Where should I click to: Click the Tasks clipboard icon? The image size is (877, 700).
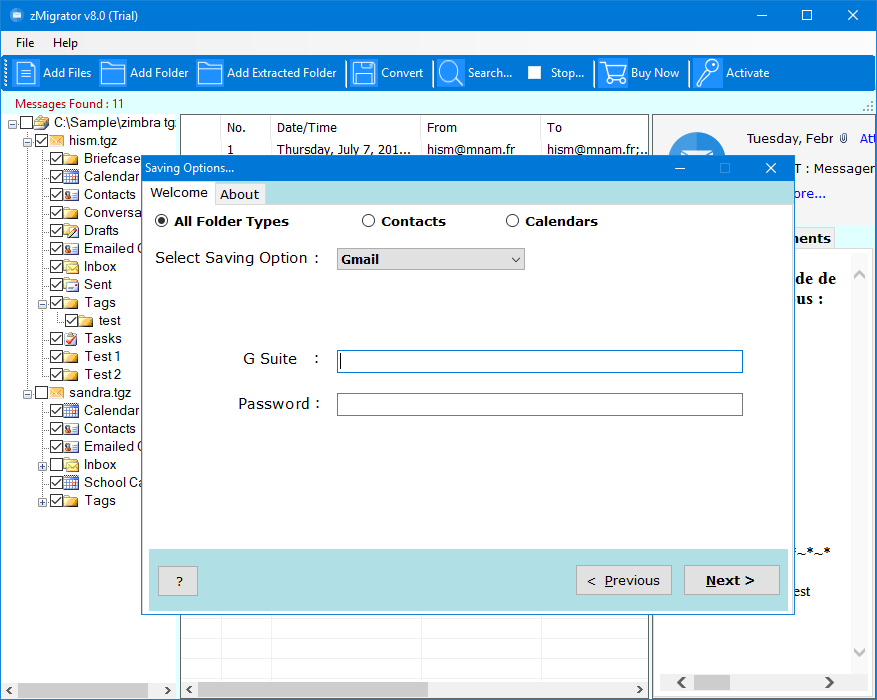tap(71, 338)
